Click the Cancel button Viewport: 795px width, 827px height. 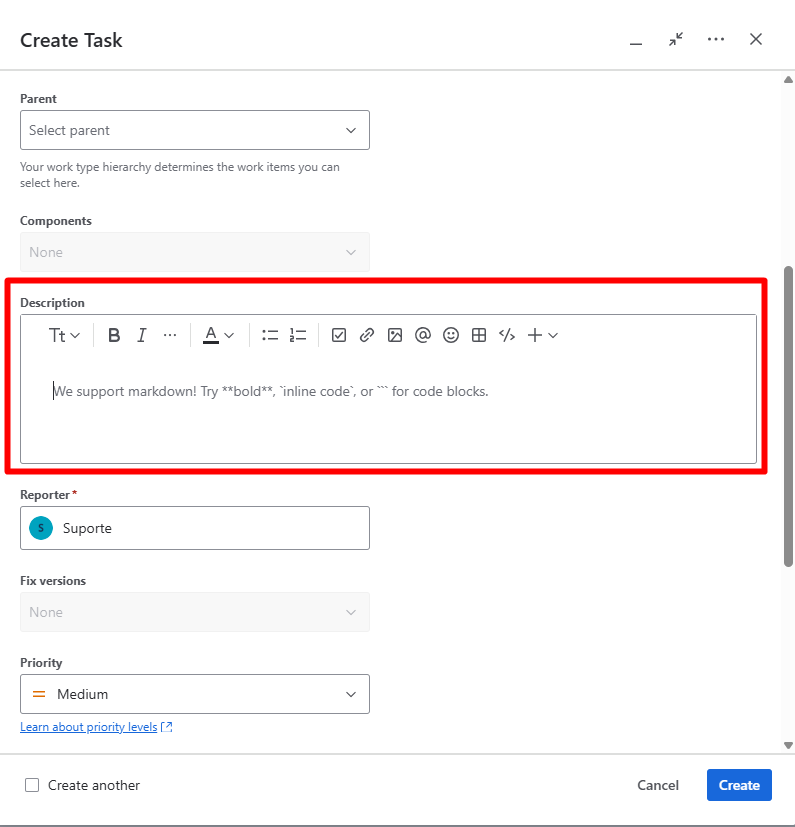(658, 785)
